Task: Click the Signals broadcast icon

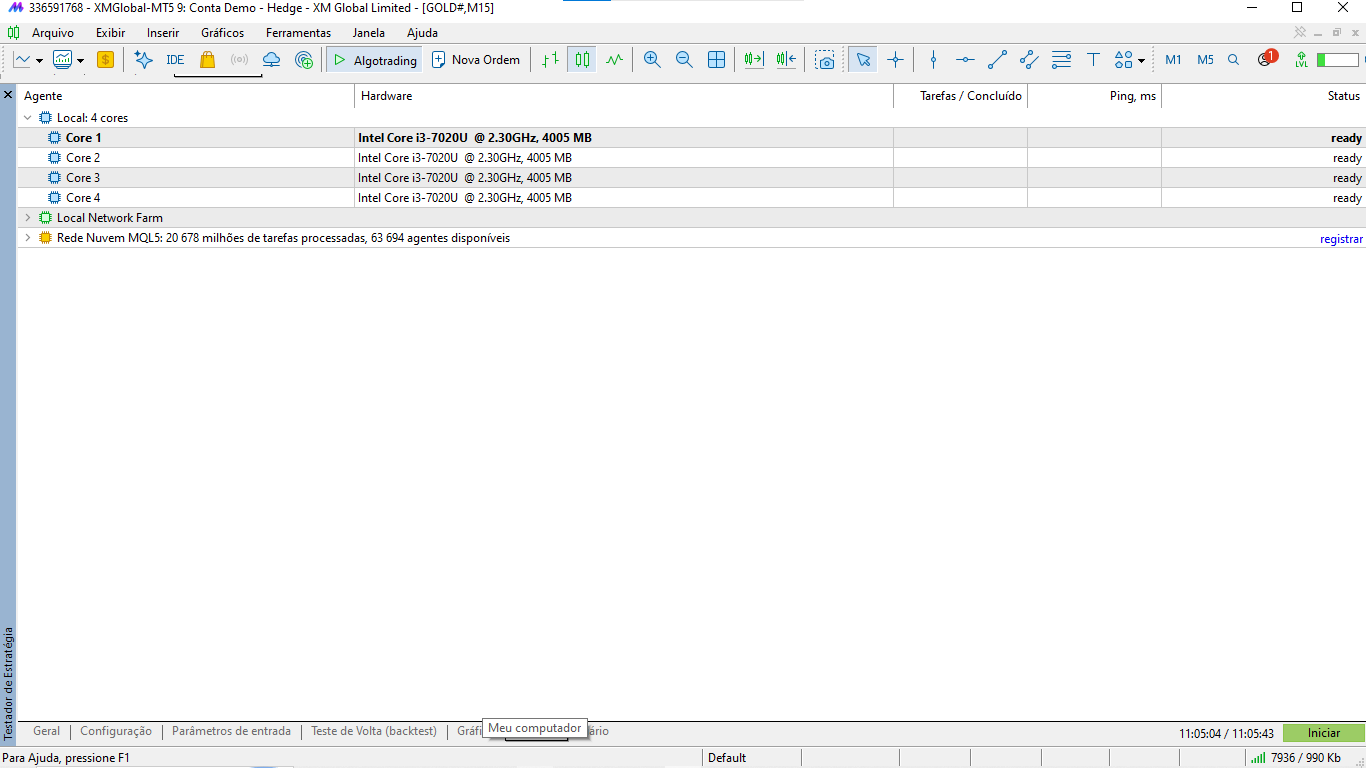Action: [x=239, y=60]
